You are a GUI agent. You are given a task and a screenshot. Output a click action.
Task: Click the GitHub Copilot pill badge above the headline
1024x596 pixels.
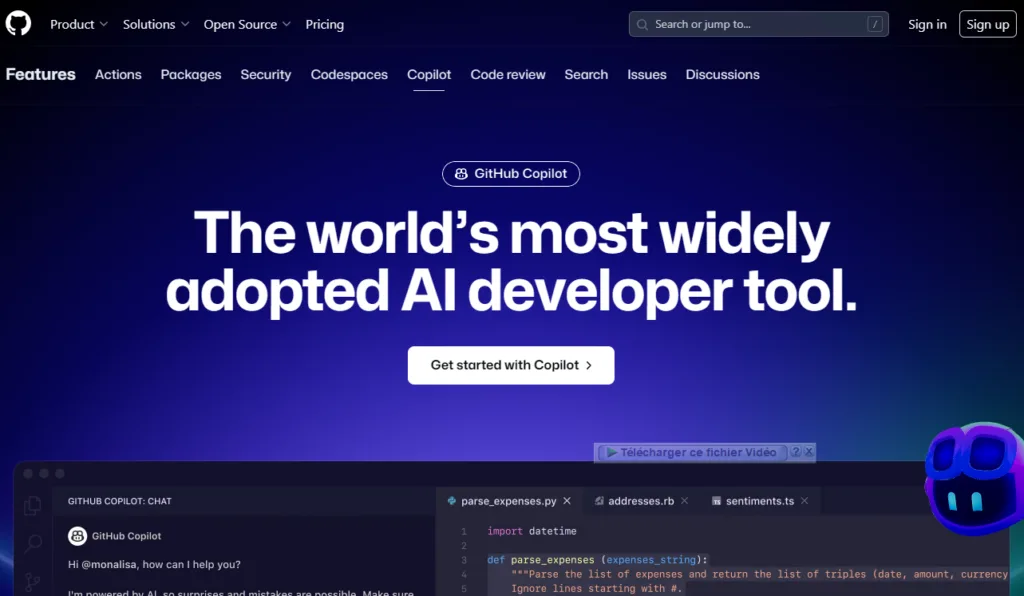tap(511, 174)
